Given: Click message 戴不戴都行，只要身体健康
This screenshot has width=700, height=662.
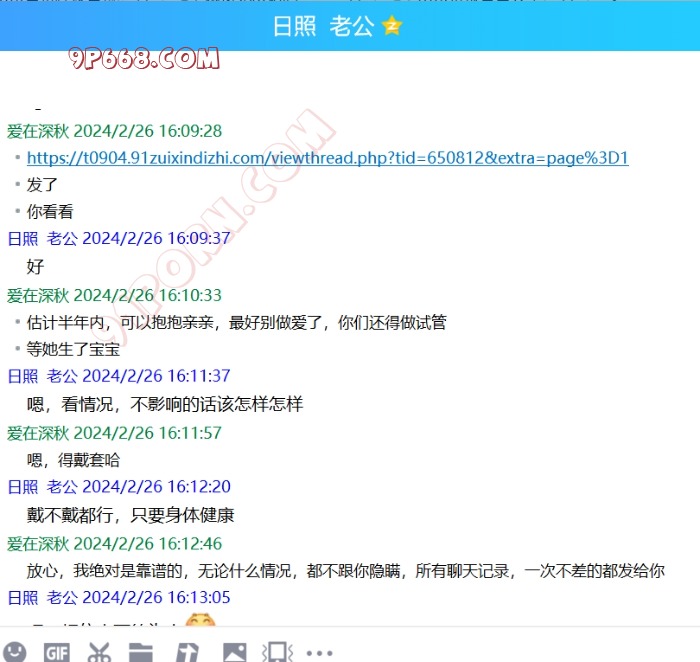Looking at the screenshot, I should coord(130,515).
